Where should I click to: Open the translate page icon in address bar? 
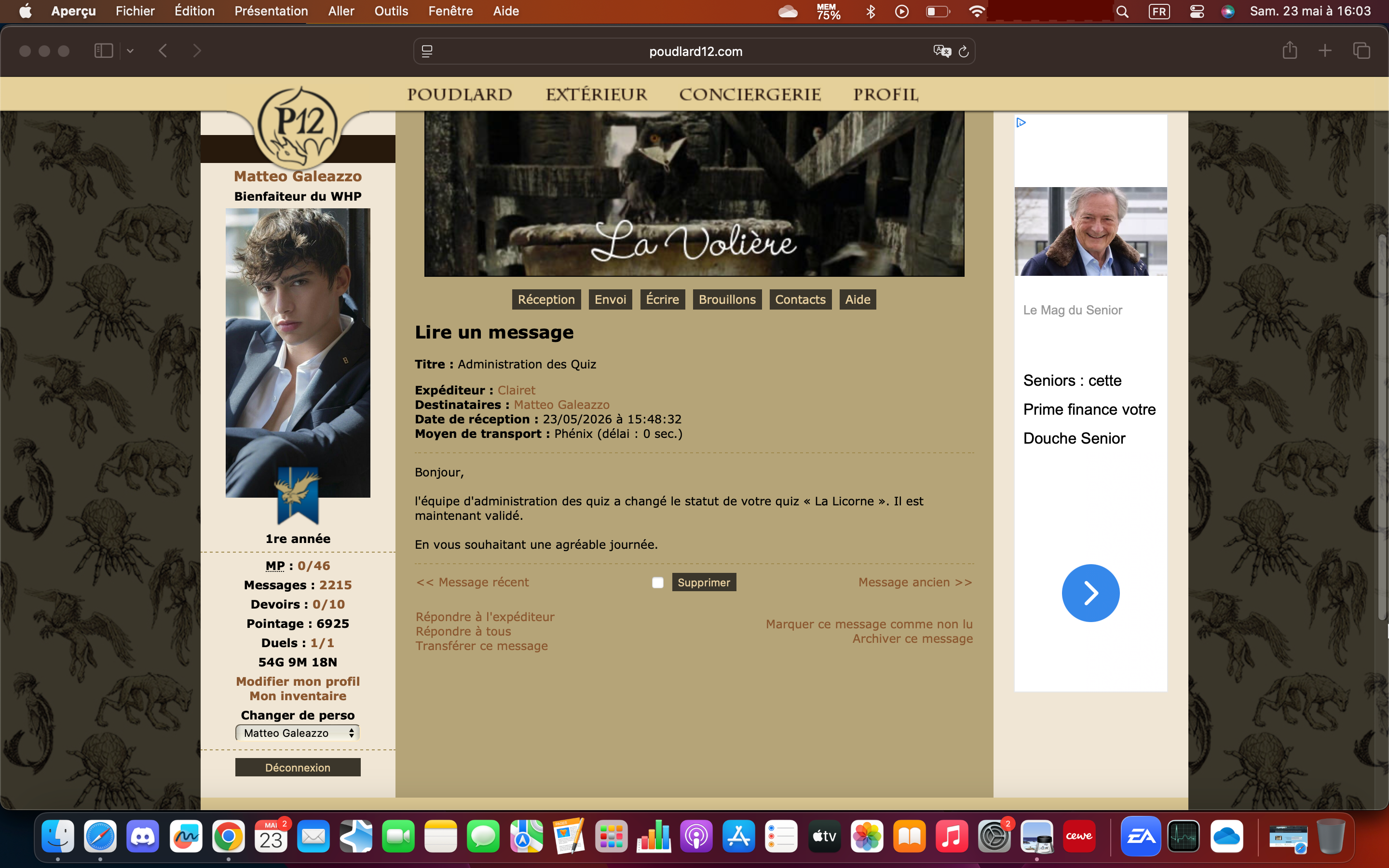(942, 52)
